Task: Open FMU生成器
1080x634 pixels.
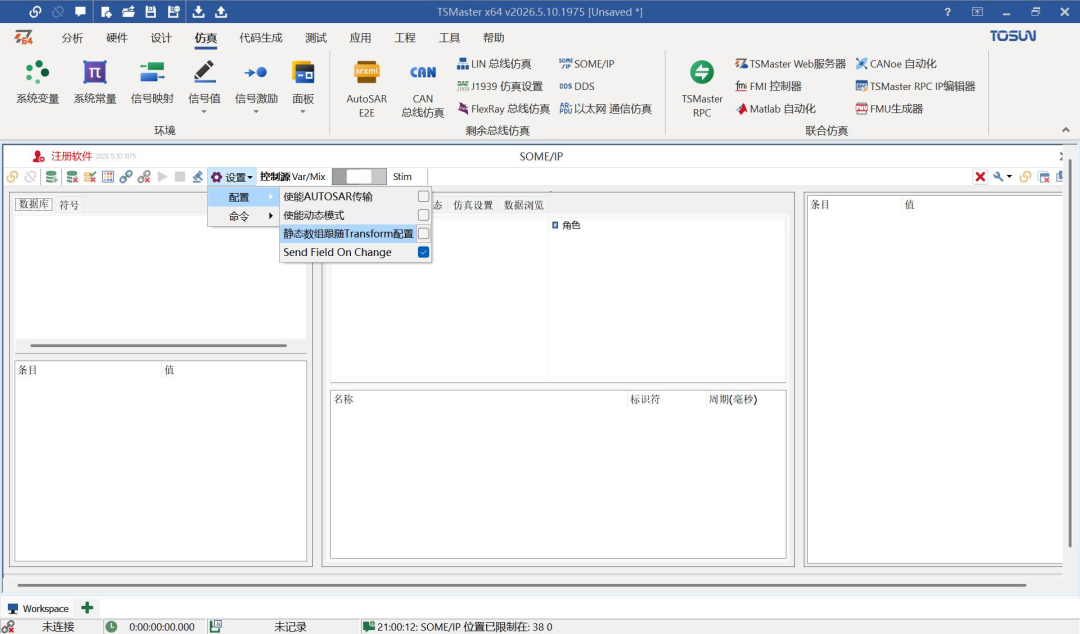Action: 889,109
